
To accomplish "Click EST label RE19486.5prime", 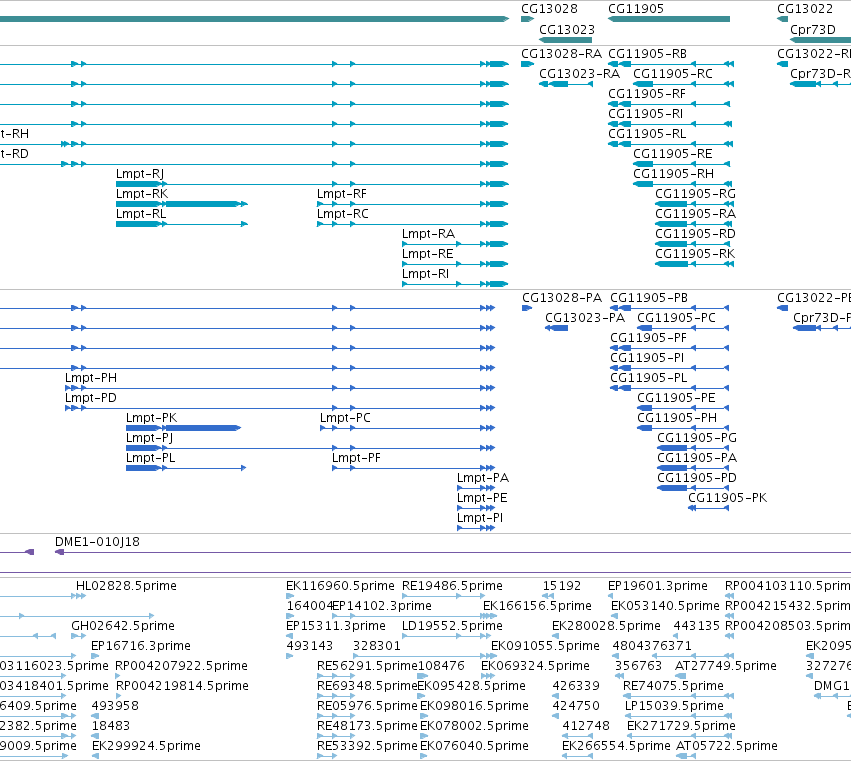I will click(452, 586).
